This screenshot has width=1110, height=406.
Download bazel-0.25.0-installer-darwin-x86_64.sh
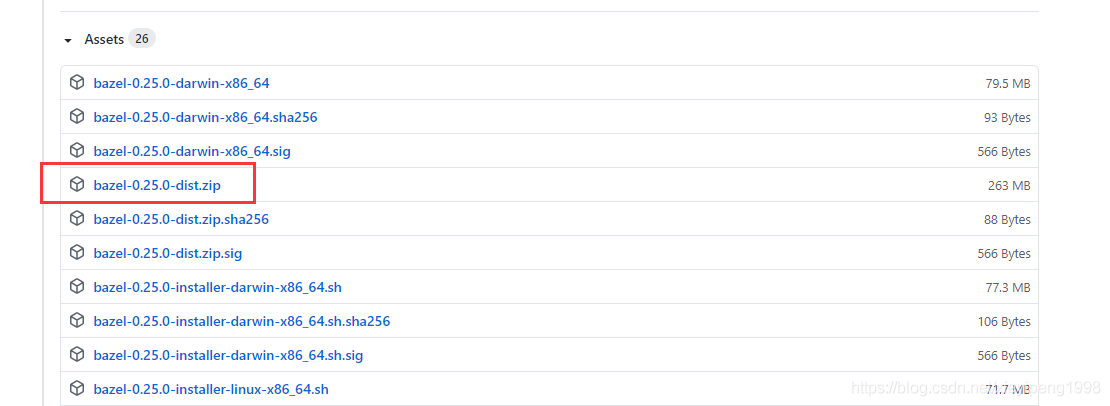click(218, 287)
